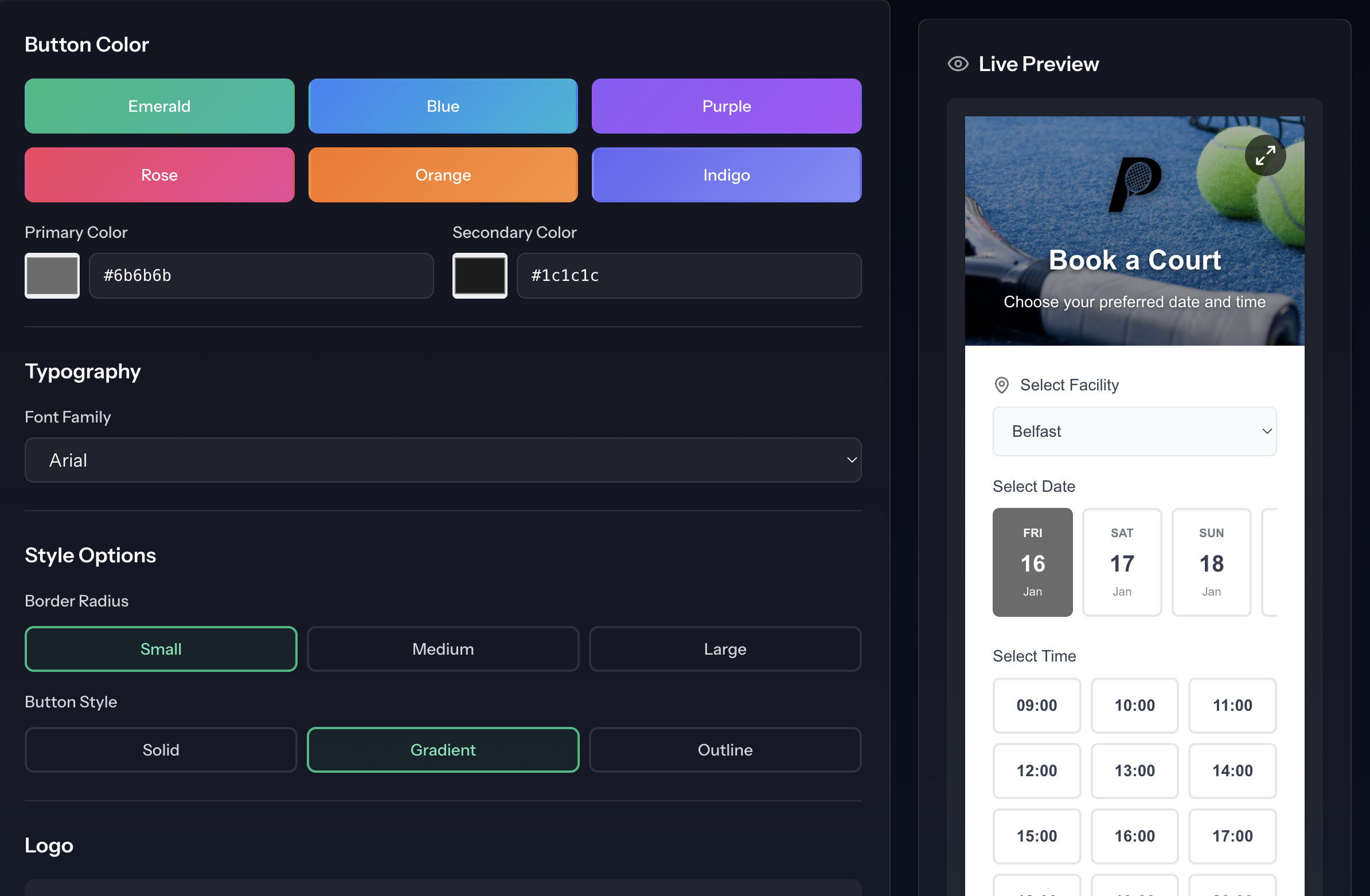
Task: Click the Typography section heading
Action: tap(83, 371)
